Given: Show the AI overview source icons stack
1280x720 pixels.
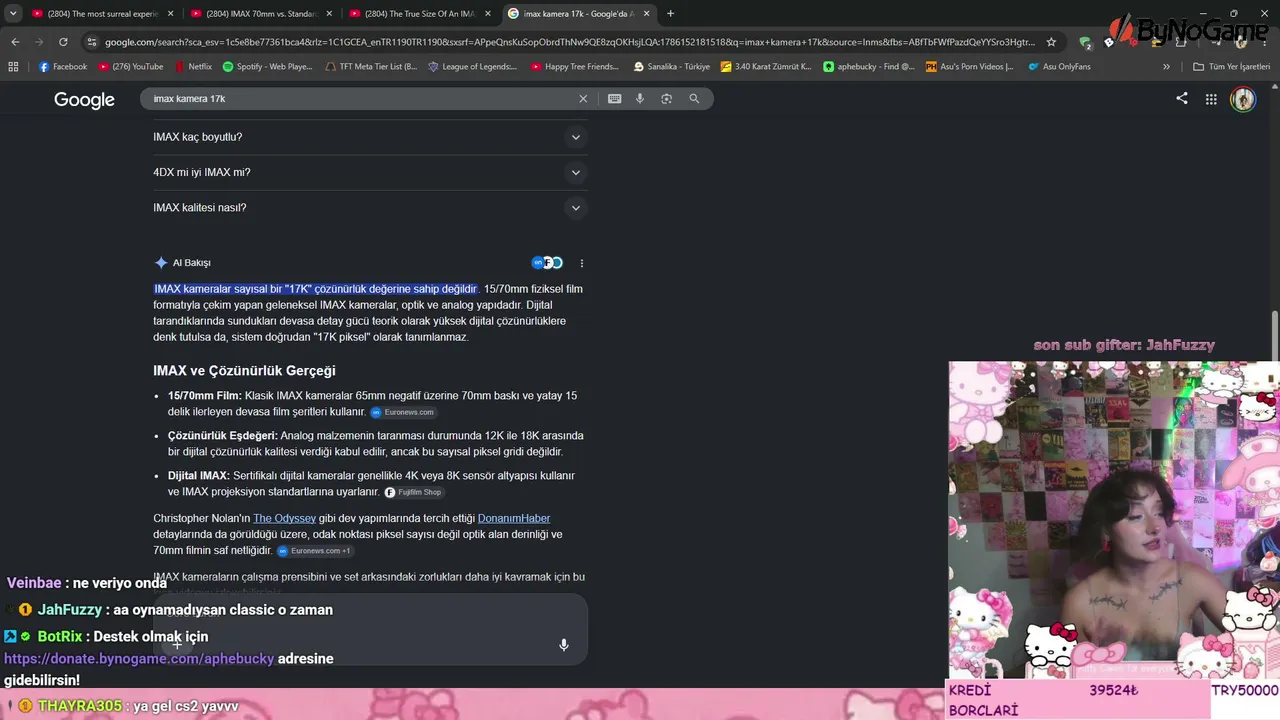Looking at the screenshot, I should click(x=547, y=263).
